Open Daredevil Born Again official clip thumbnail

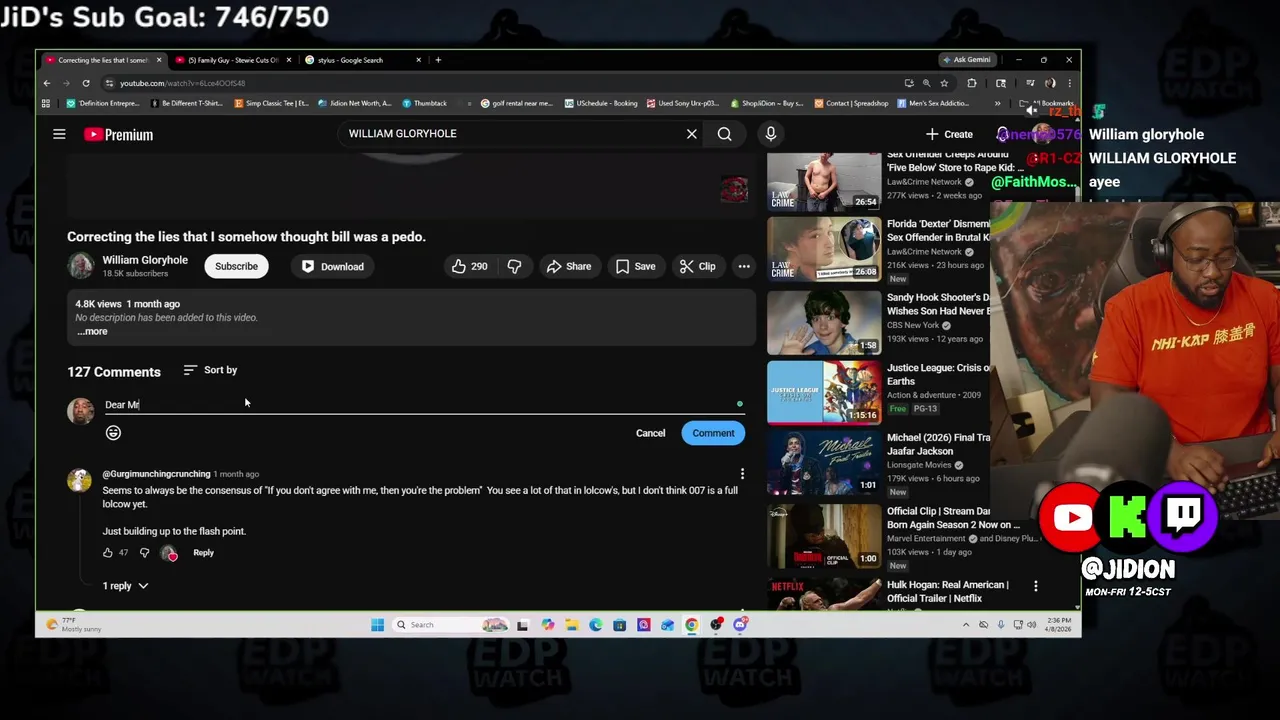click(824, 536)
